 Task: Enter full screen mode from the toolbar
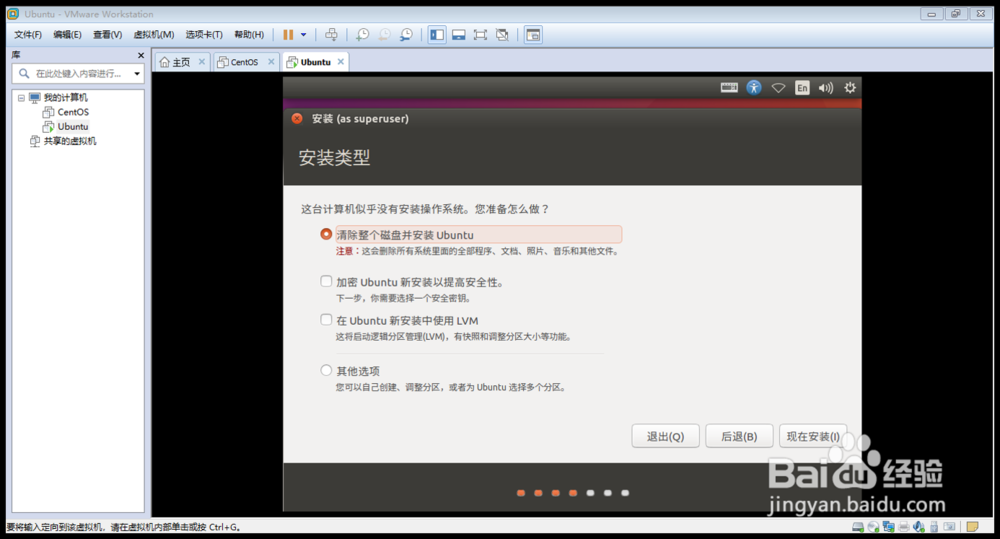[480, 34]
